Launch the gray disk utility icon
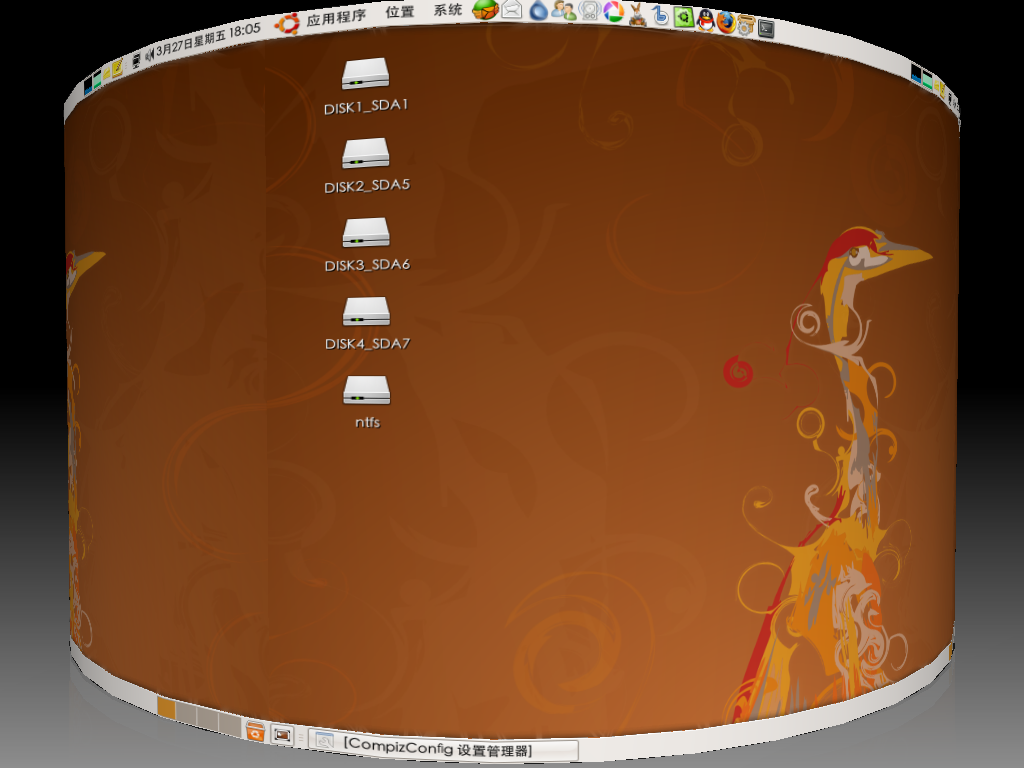Image resolution: width=1024 pixels, height=768 pixels. [589, 11]
